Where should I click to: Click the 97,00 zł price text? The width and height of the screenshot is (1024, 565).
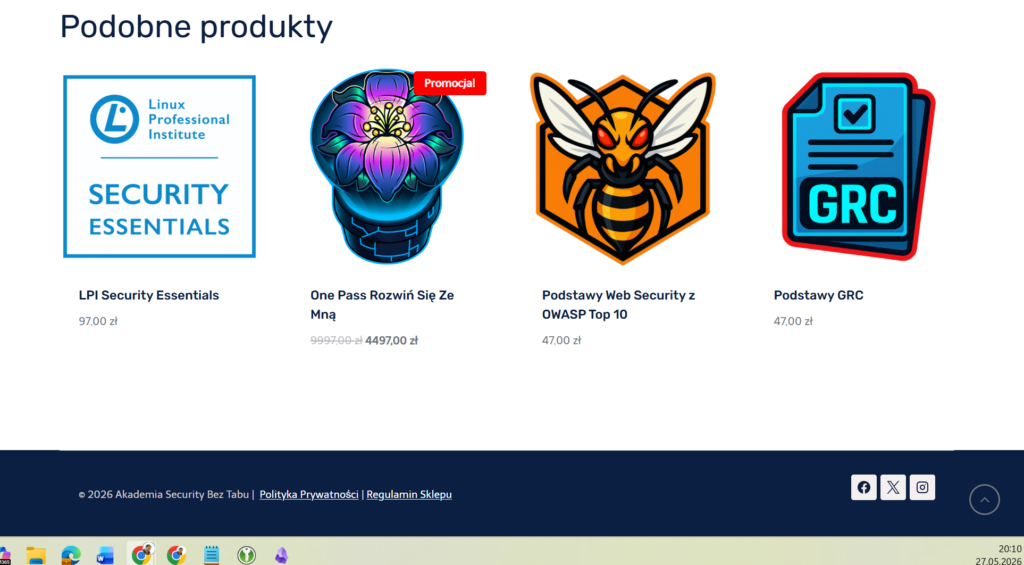click(98, 321)
